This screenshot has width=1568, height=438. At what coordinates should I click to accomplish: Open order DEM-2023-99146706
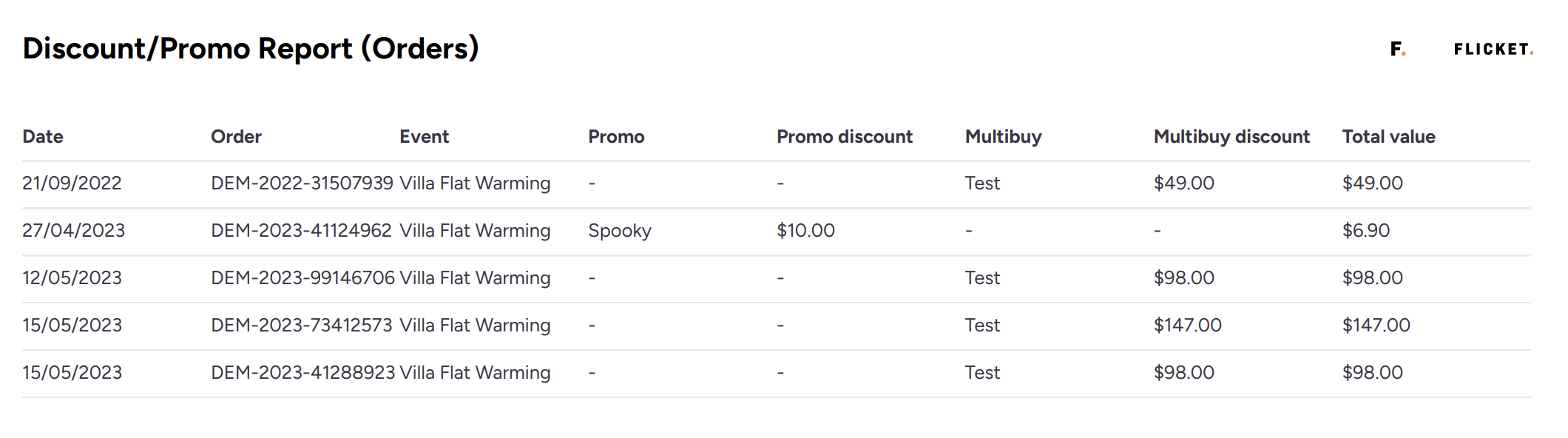pos(303,277)
